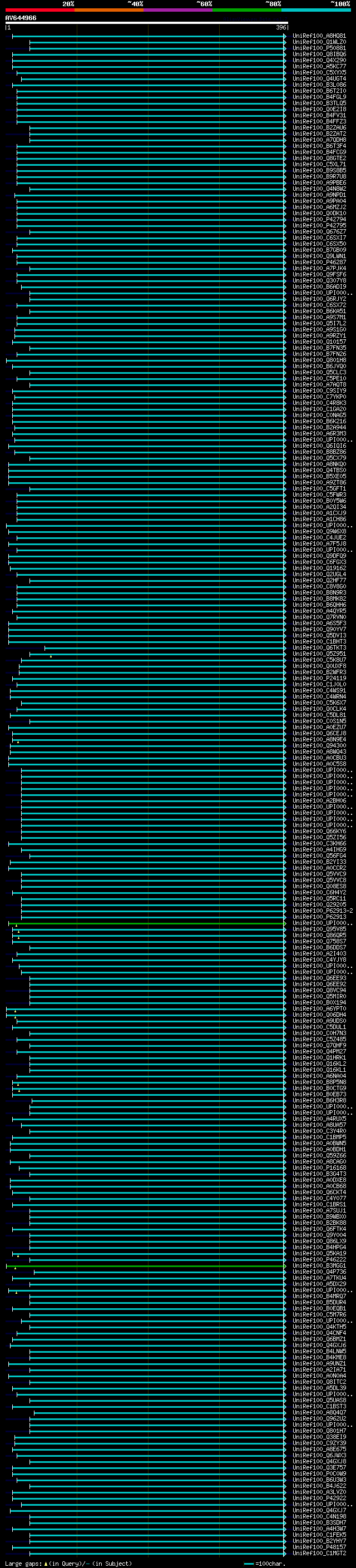Select the UniRef100_Q95V85 label
This screenshot has width=356, height=1568.
coord(319,929)
